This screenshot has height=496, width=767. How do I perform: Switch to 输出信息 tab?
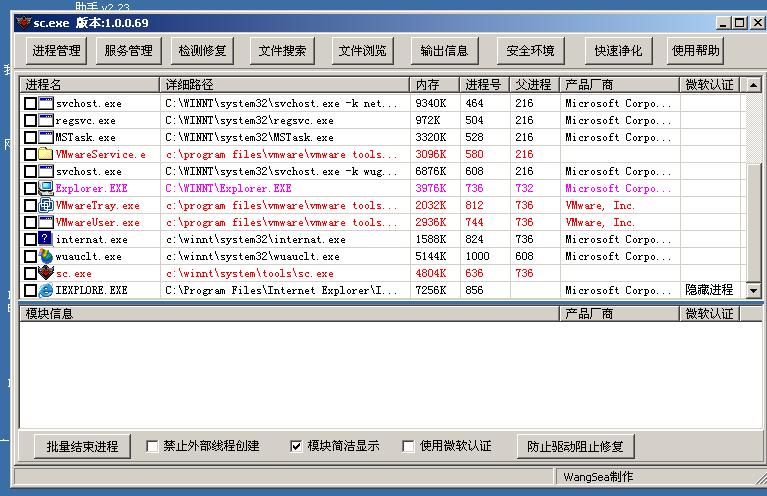[444, 51]
